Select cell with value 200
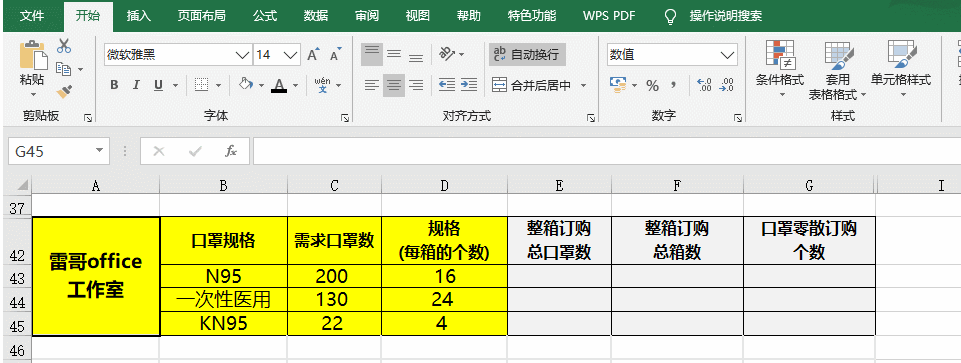The width and height of the screenshot is (961, 363). 335,277
